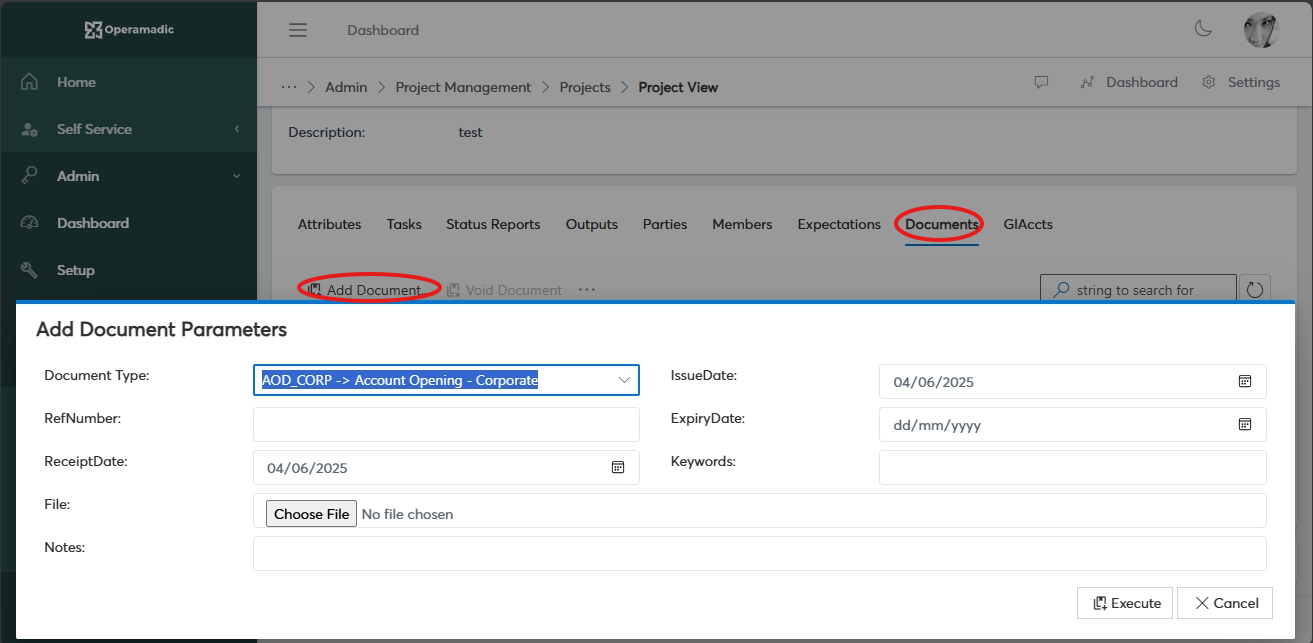This screenshot has height=643, width=1313.
Task: Click the IssueDate date field
Action: [1072, 381]
